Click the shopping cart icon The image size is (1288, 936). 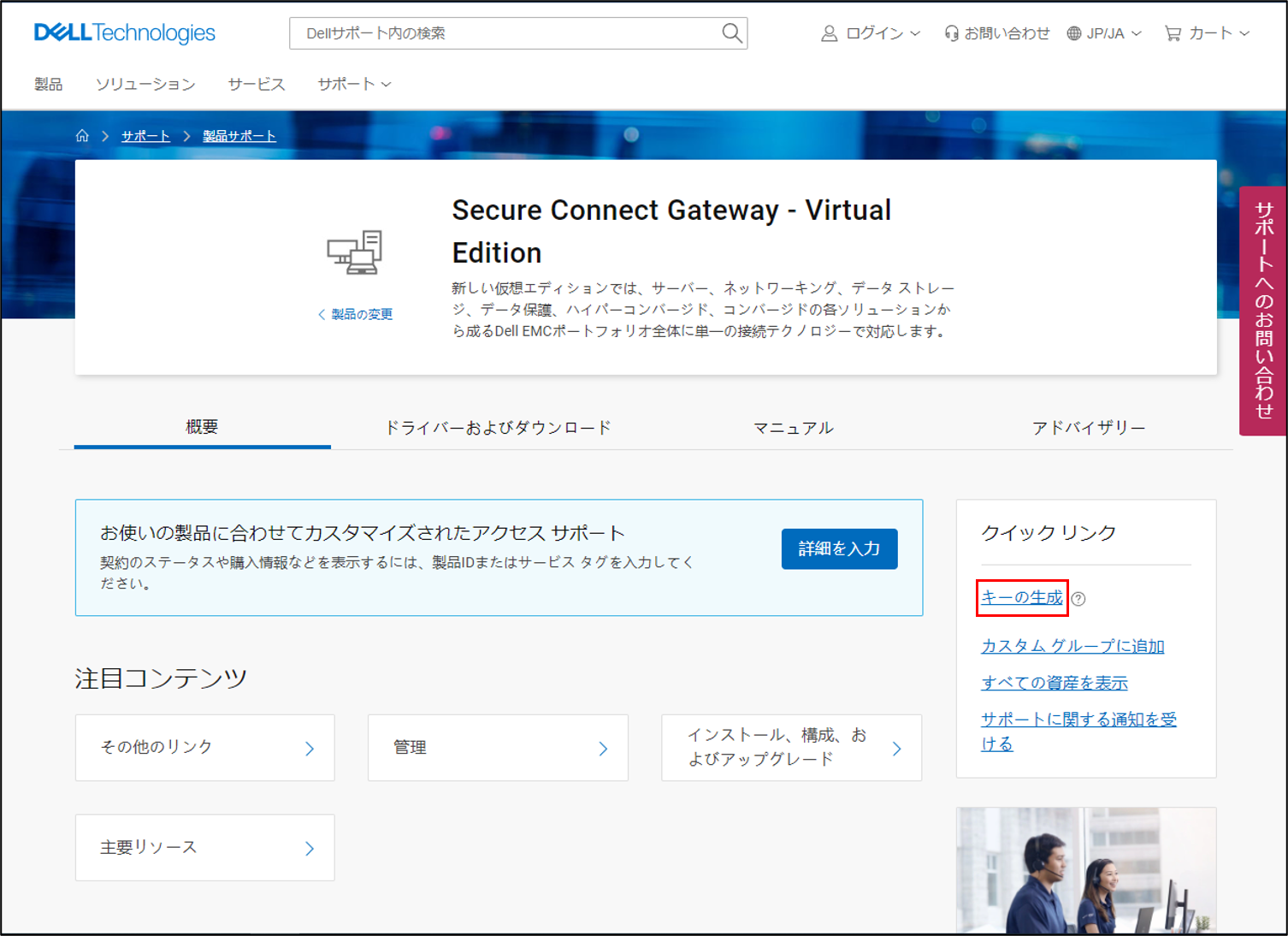tap(1173, 33)
